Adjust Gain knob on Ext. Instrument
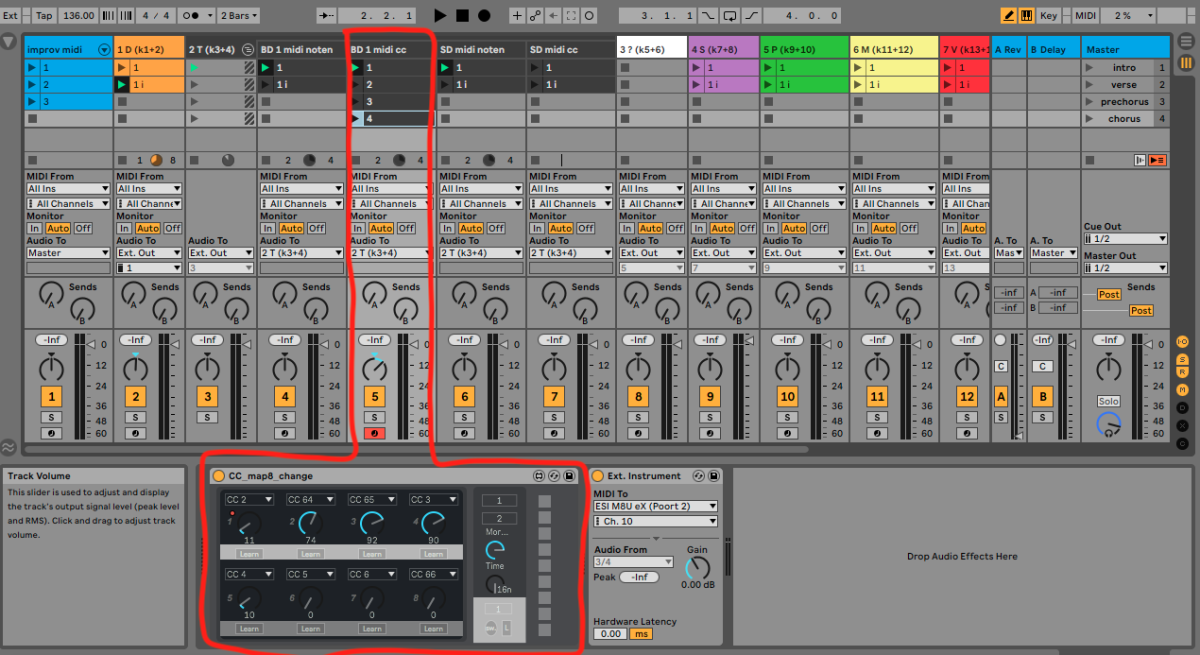Viewport: 1200px width, 655px height. (696, 569)
